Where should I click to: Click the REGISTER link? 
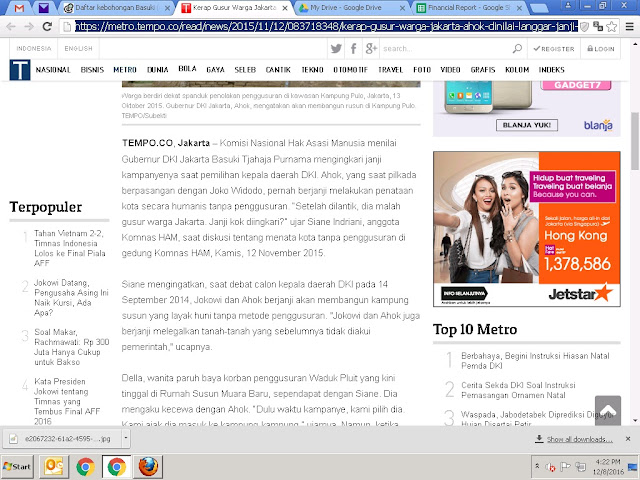(554, 49)
